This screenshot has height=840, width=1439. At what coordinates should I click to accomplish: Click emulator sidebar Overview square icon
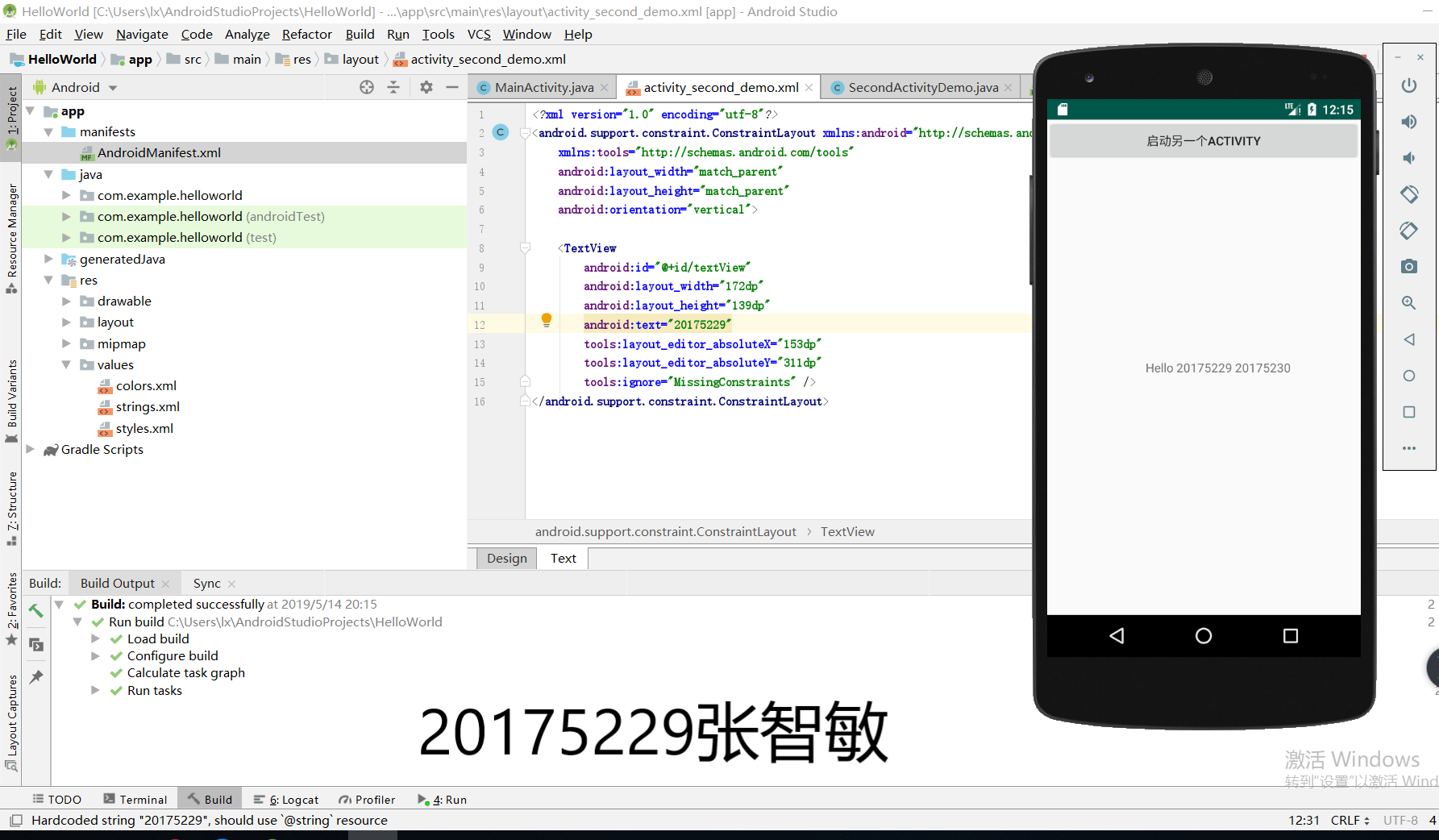point(1408,412)
